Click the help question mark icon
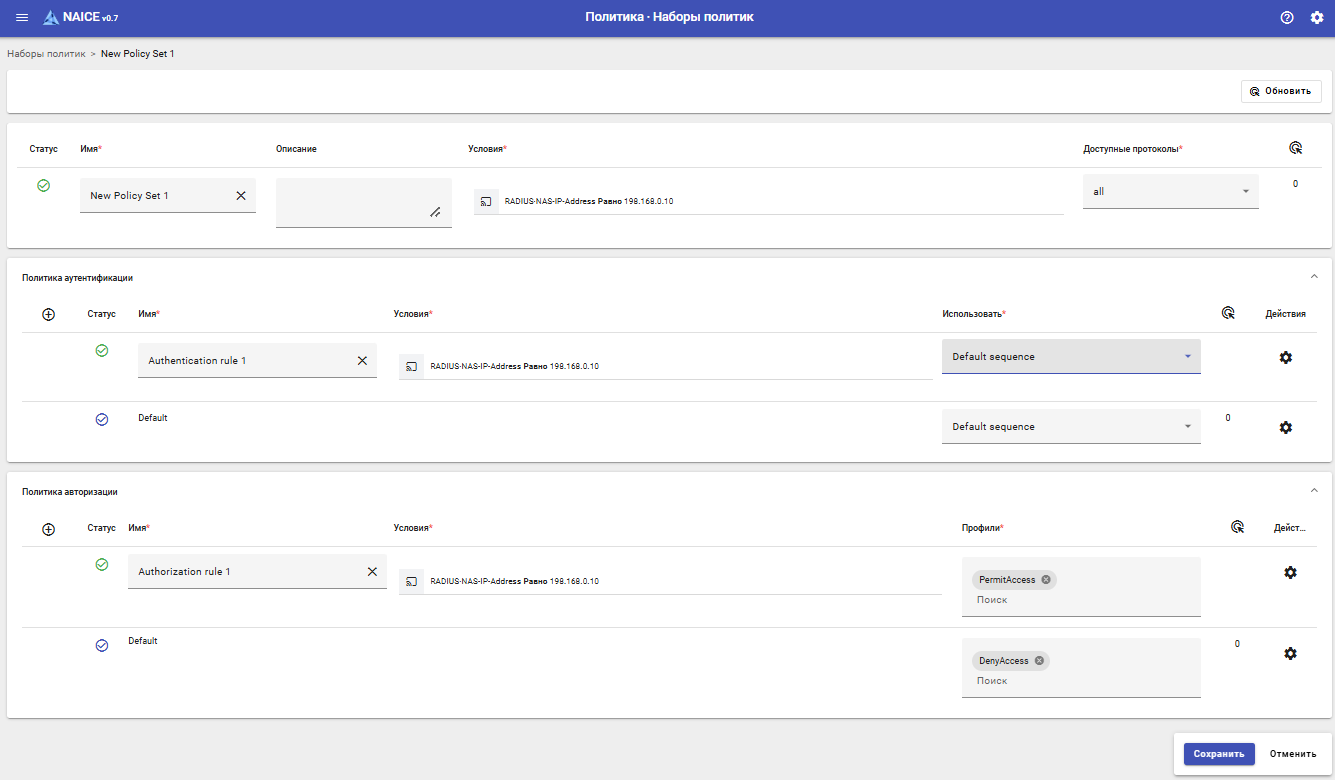Image resolution: width=1335 pixels, height=780 pixels. click(1287, 18)
